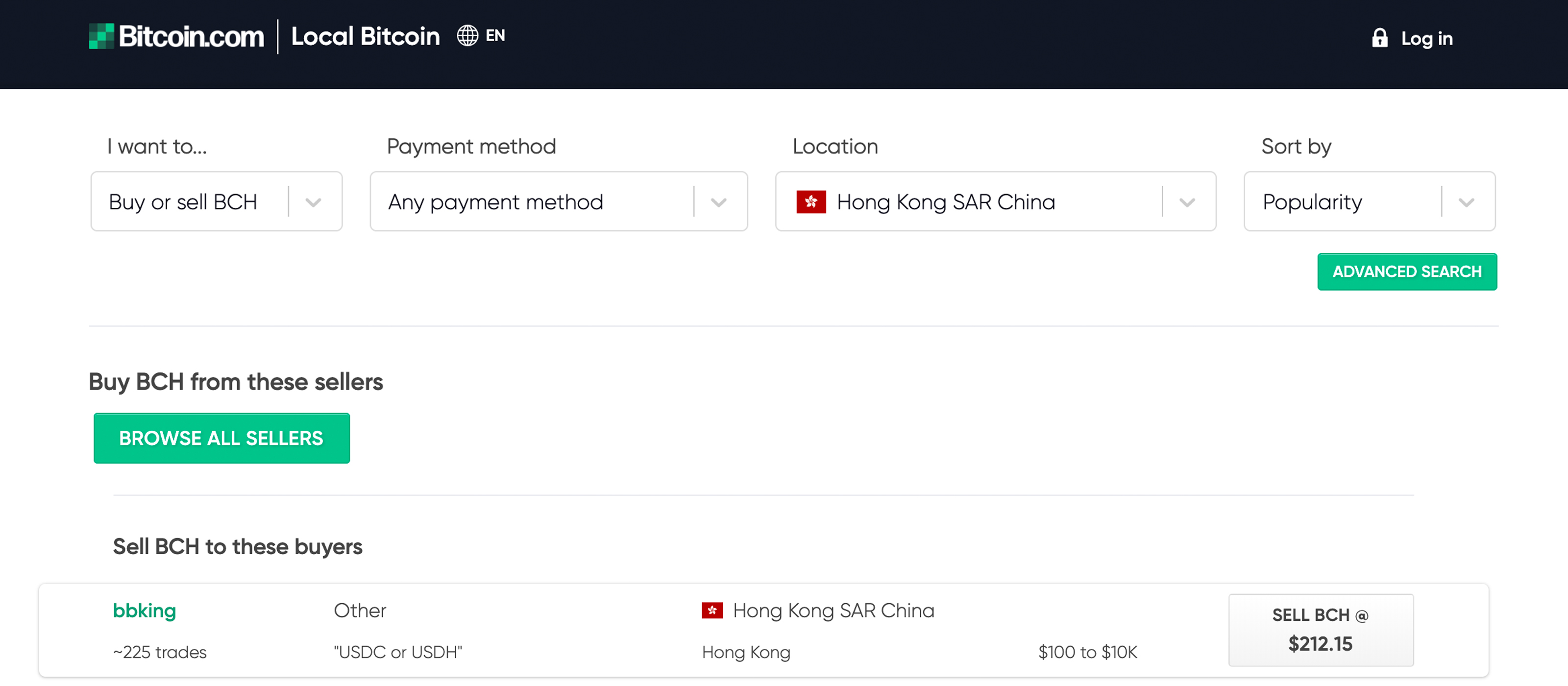Click the $100 to $10K limit text
This screenshot has height=686, width=1568.
coord(1087,653)
